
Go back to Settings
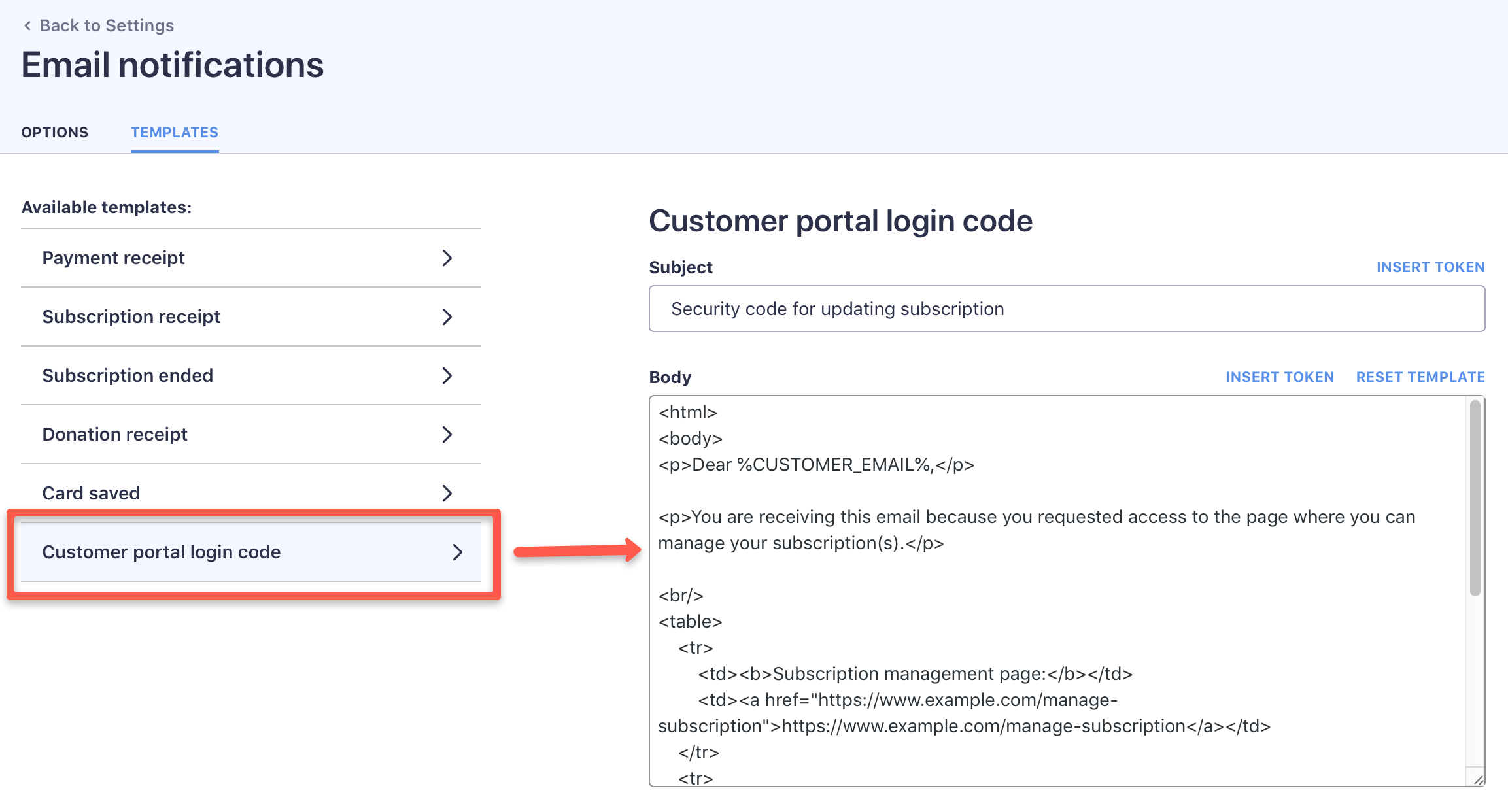(107, 25)
